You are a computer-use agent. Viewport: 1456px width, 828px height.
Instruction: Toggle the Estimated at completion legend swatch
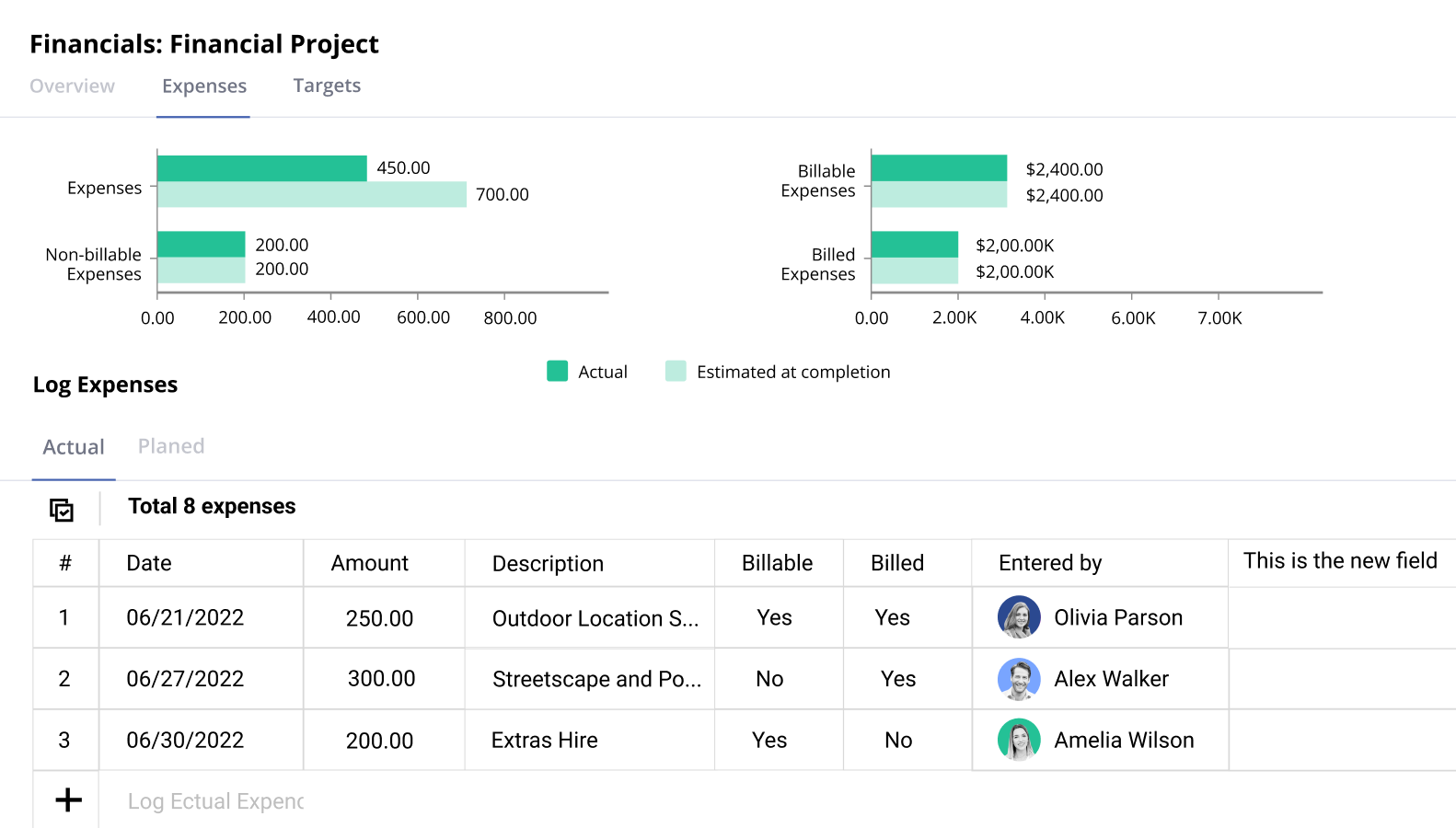(x=676, y=371)
